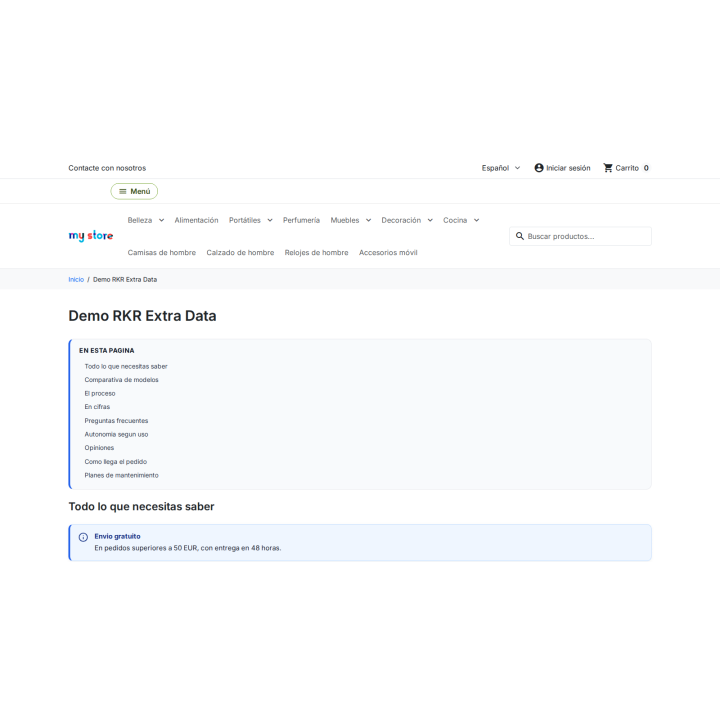Go to Relojes de hombre category

click(316, 253)
